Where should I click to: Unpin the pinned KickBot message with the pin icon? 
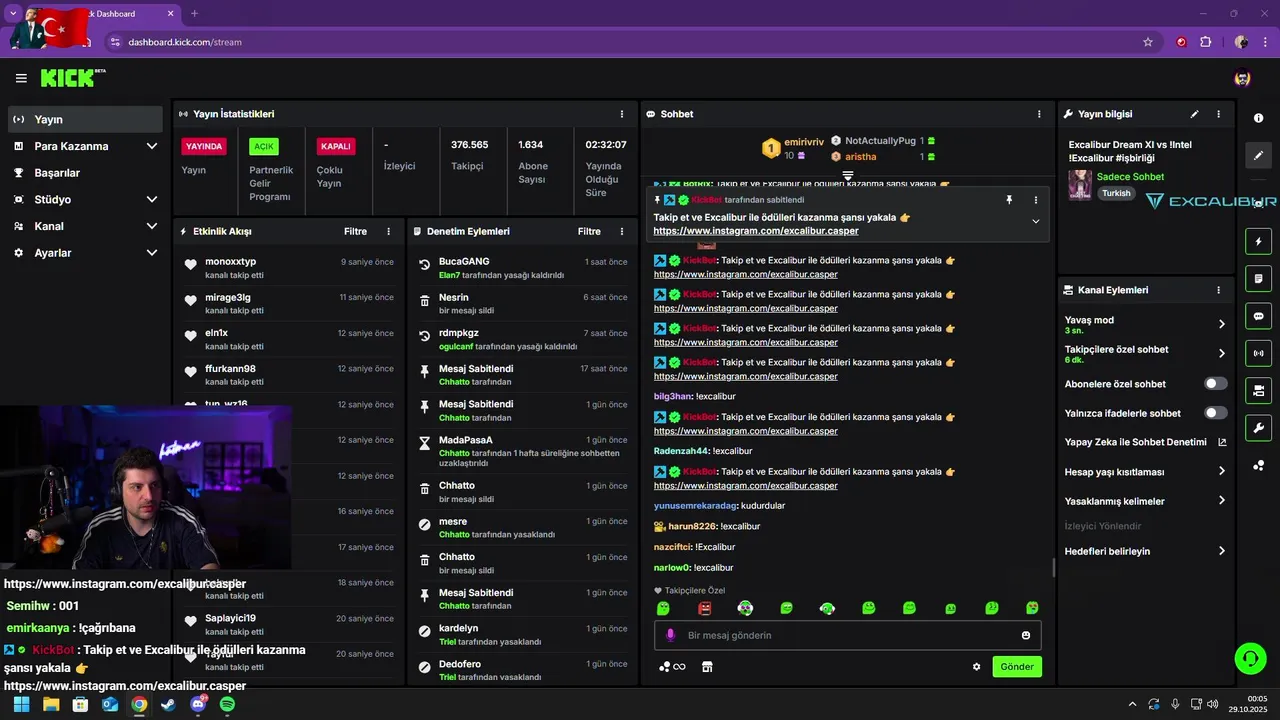click(x=1009, y=200)
